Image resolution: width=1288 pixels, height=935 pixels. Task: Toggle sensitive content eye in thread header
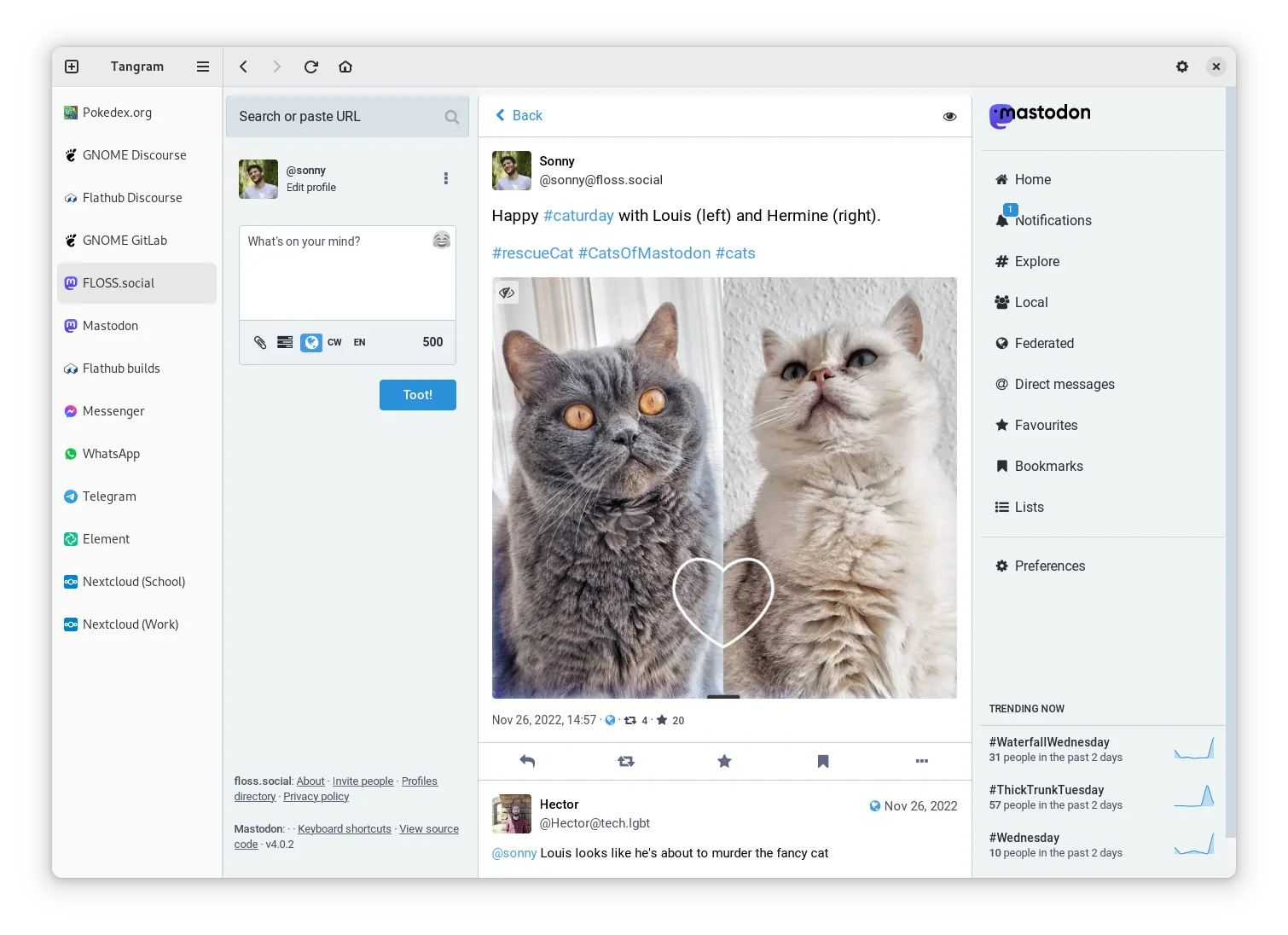point(949,116)
